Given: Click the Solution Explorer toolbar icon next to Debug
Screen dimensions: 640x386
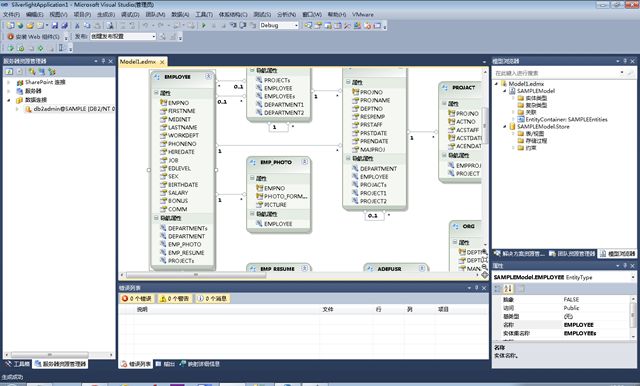Looking at the screenshot, I should click(x=308, y=25).
